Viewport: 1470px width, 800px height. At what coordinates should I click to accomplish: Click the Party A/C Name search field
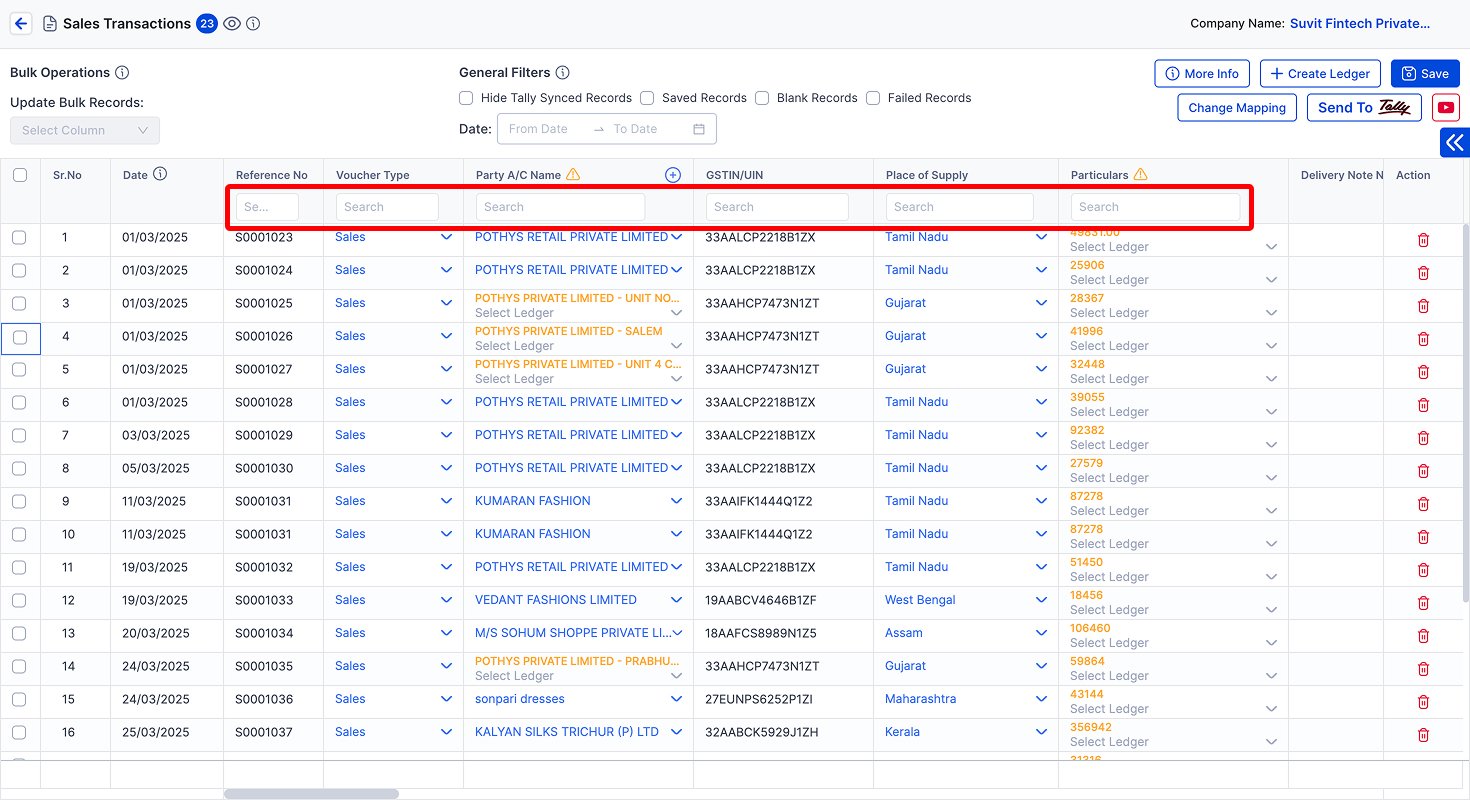(560, 207)
